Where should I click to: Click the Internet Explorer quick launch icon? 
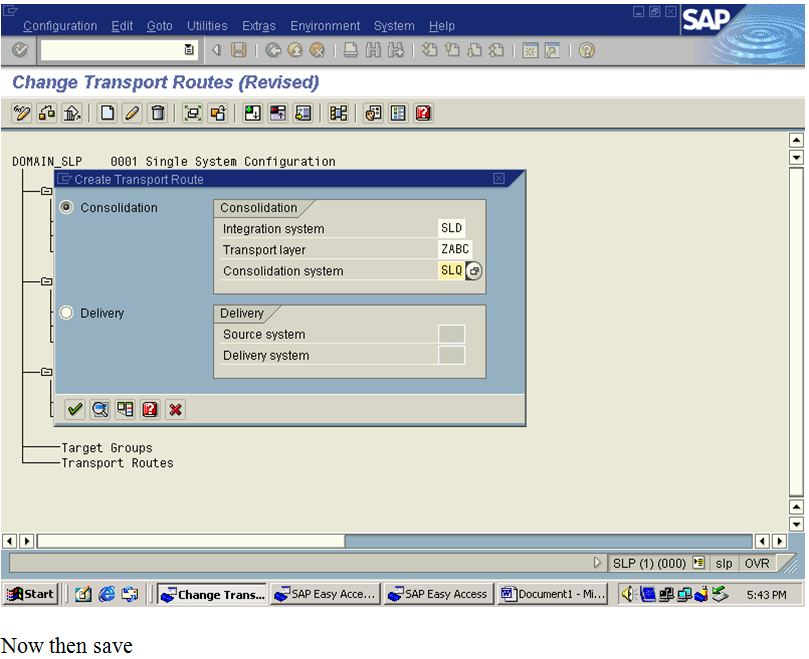click(x=107, y=594)
